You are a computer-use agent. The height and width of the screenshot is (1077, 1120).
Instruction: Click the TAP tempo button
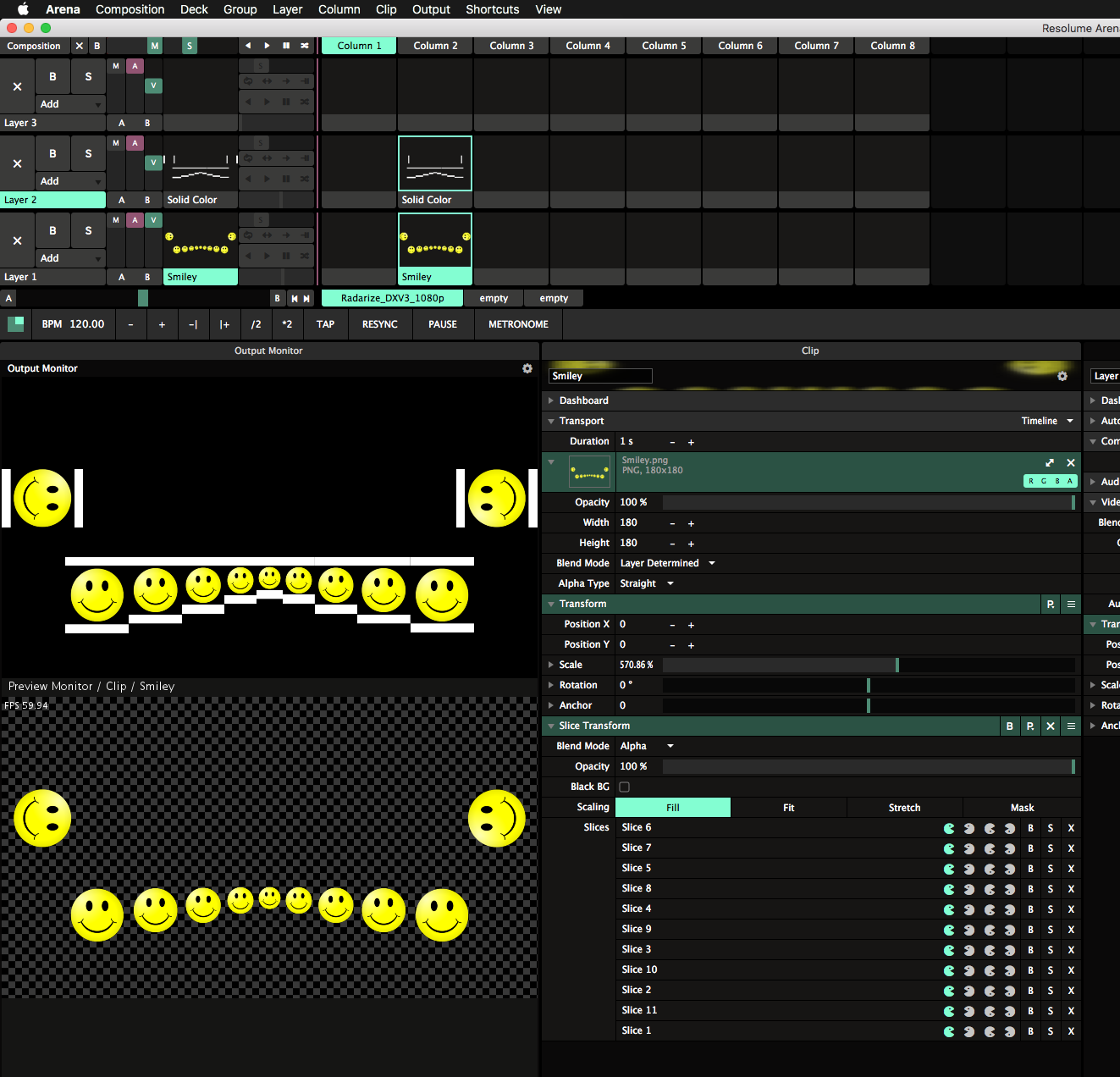(x=325, y=324)
